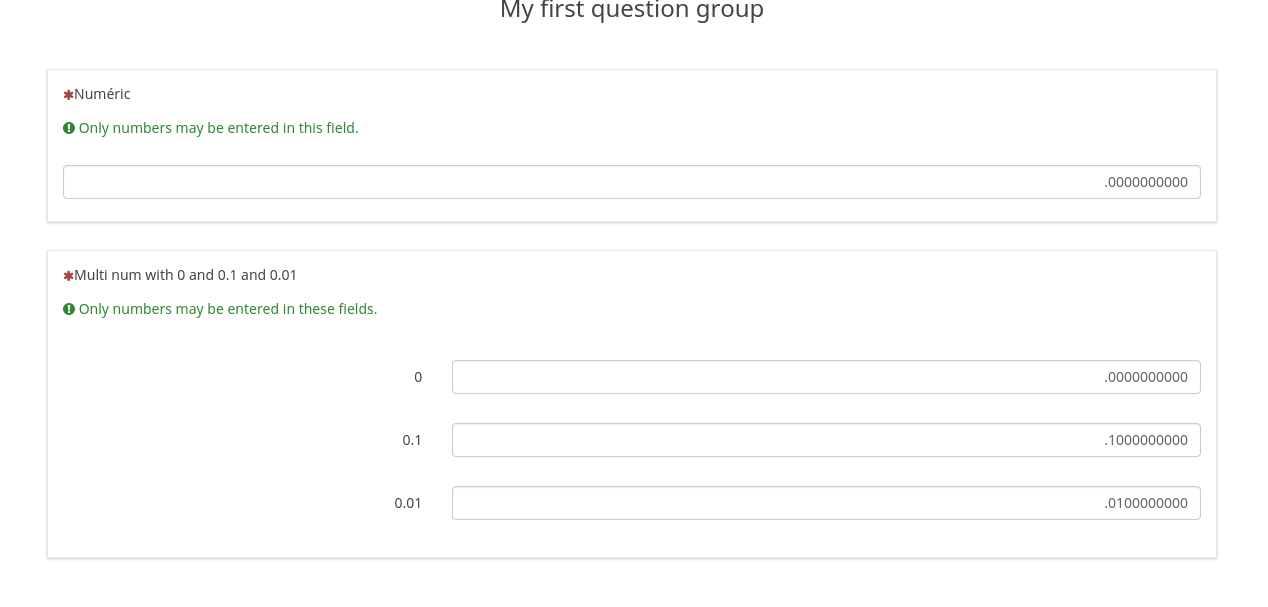The image size is (1268, 607).
Task: Click 'Multi num with 0 and 0.1 and 0.01' title
Action: [x=185, y=275]
